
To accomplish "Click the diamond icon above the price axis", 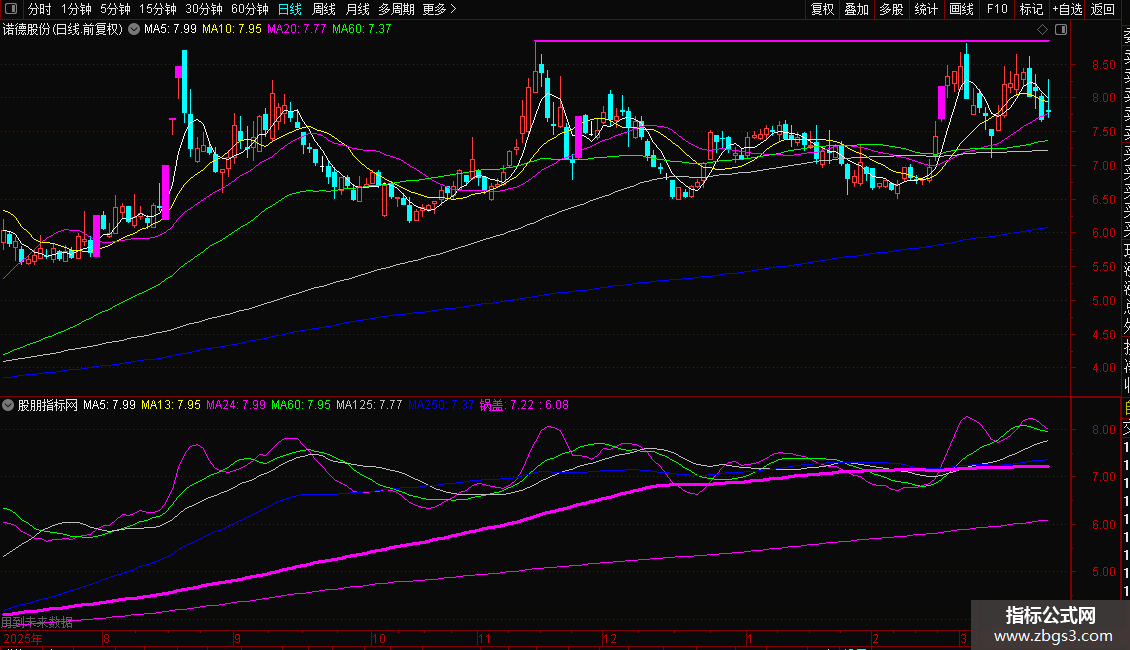I will click(1043, 29).
